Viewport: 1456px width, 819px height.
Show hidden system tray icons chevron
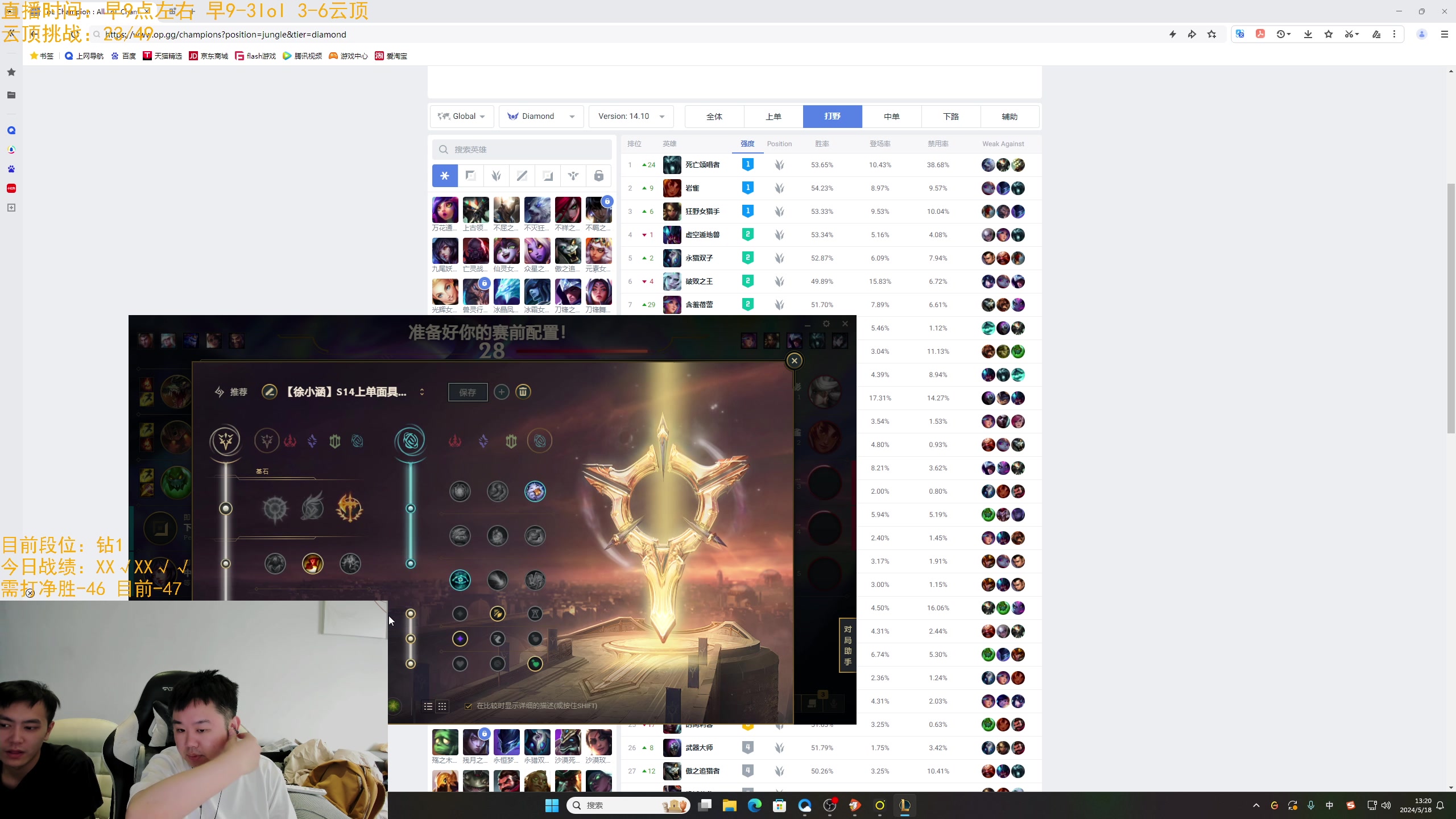(1256, 805)
